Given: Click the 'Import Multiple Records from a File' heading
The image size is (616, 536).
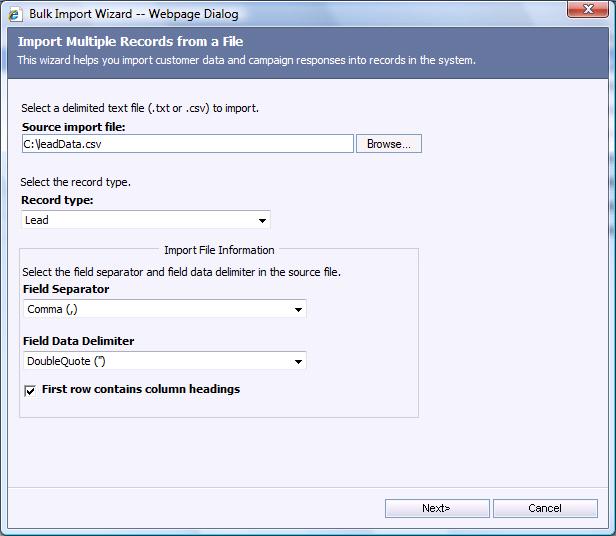Looking at the screenshot, I should 130,42.
